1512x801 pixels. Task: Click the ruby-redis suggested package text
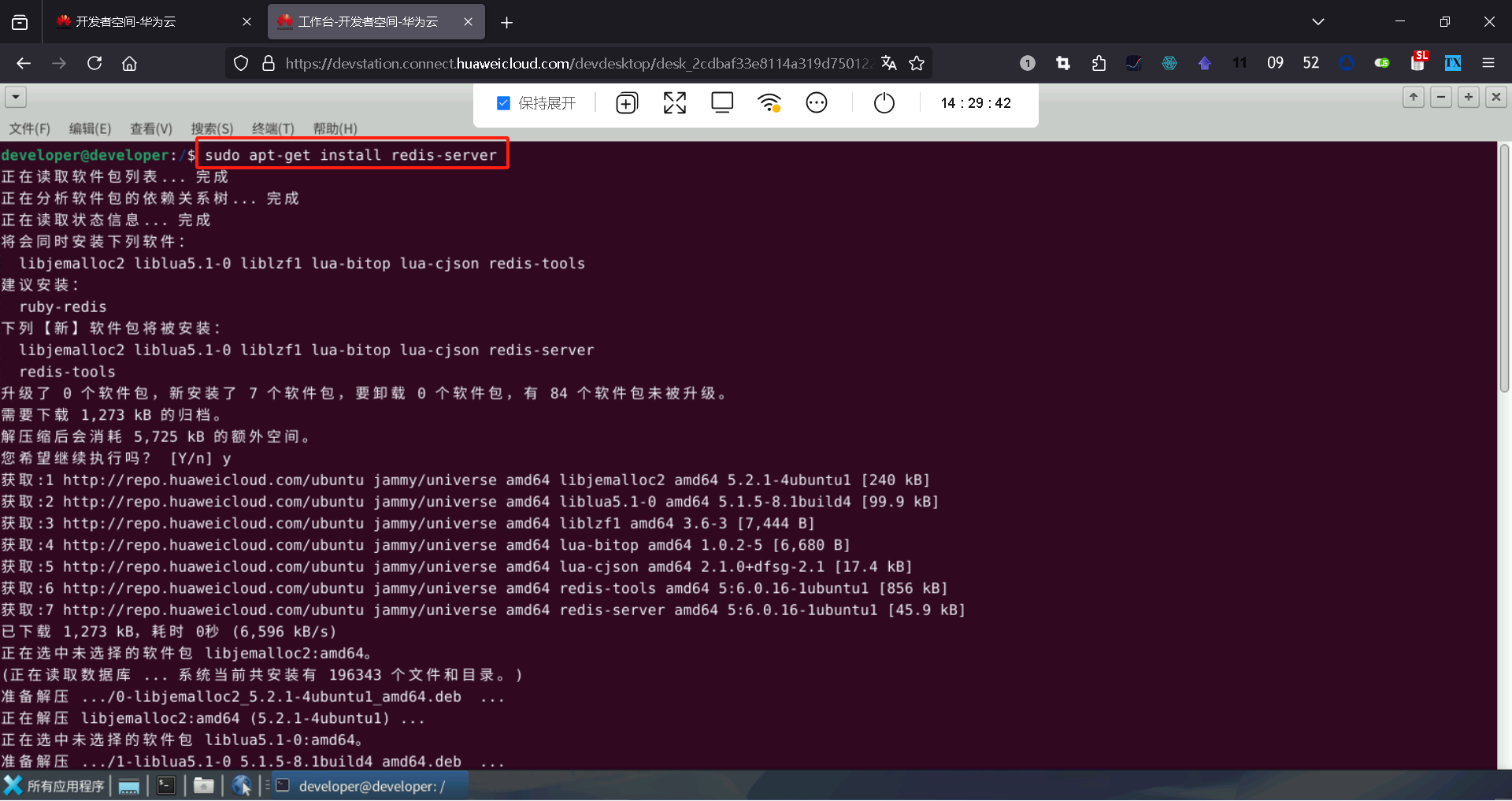[x=63, y=306]
